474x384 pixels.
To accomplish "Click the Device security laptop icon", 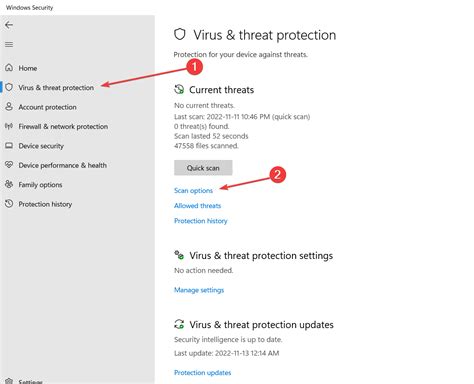I will tap(9, 146).
